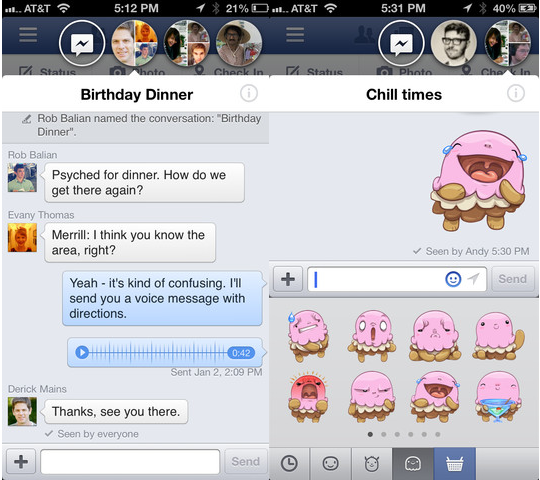The width and height of the screenshot is (540, 480).
Task: Tap the Chill times conversation title
Action: (x=404, y=94)
